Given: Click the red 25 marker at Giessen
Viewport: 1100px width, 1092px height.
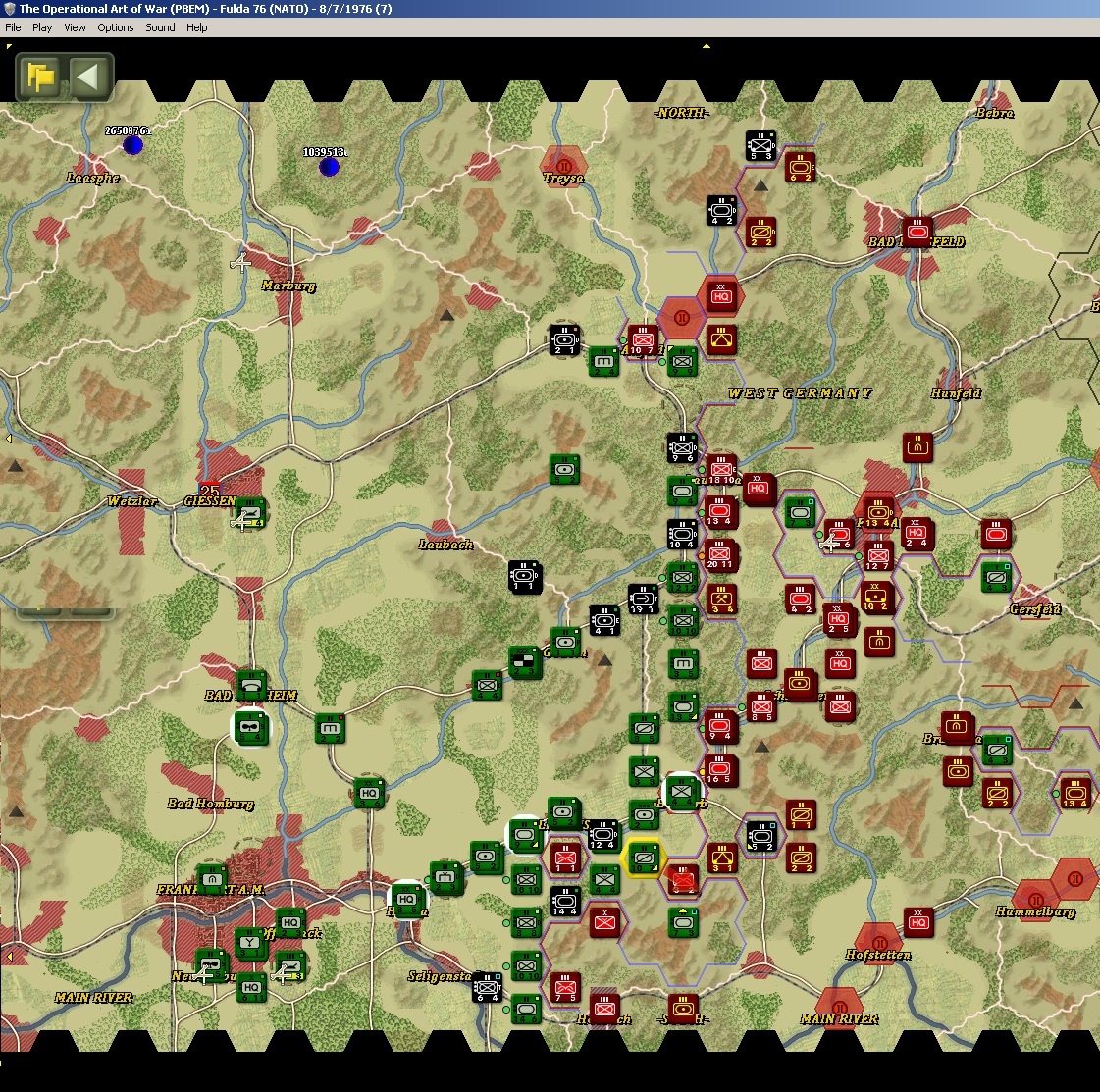Looking at the screenshot, I should [210, 489].
